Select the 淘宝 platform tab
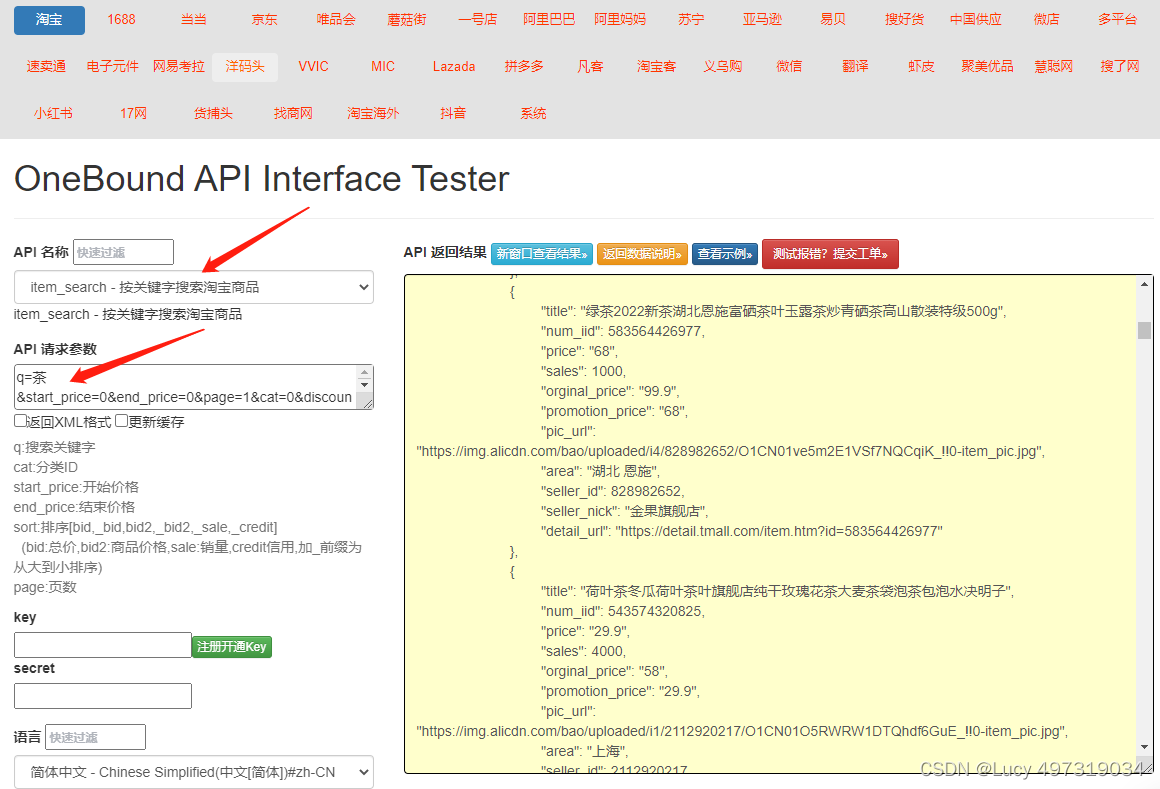Image resolution: width=1160 pixels, height=789 pixels. tap(49, 20)
